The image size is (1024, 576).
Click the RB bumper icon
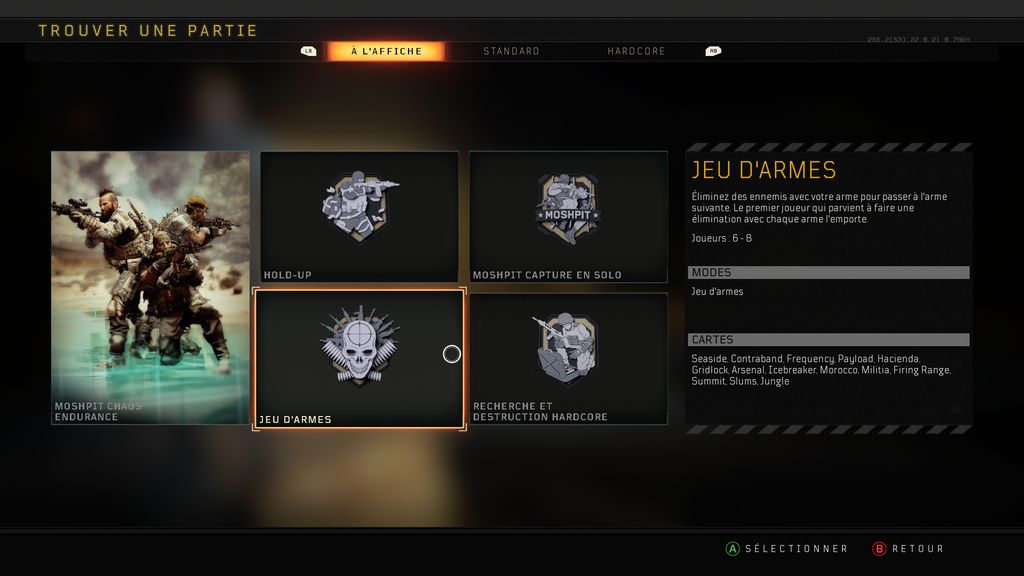(713, 51)
